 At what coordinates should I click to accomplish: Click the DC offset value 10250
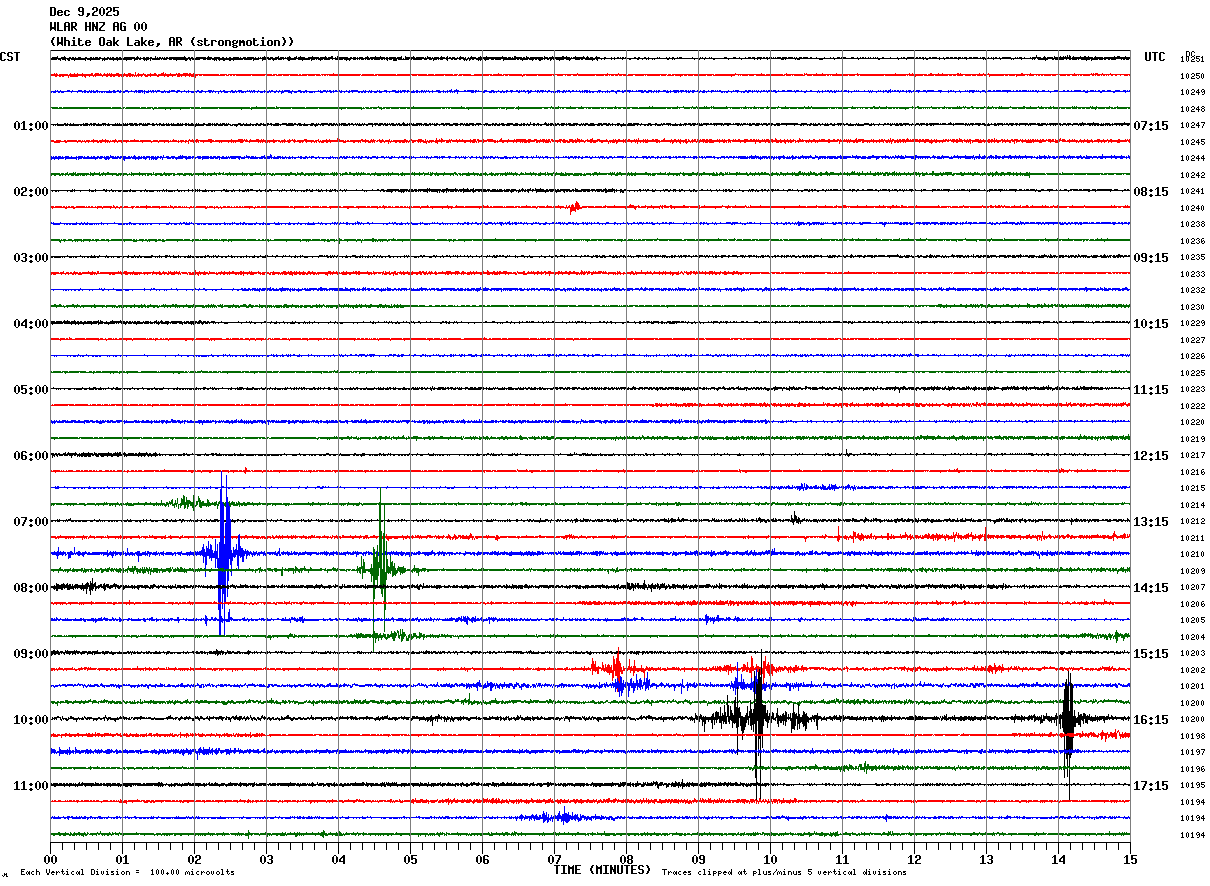coord(1192,76)
